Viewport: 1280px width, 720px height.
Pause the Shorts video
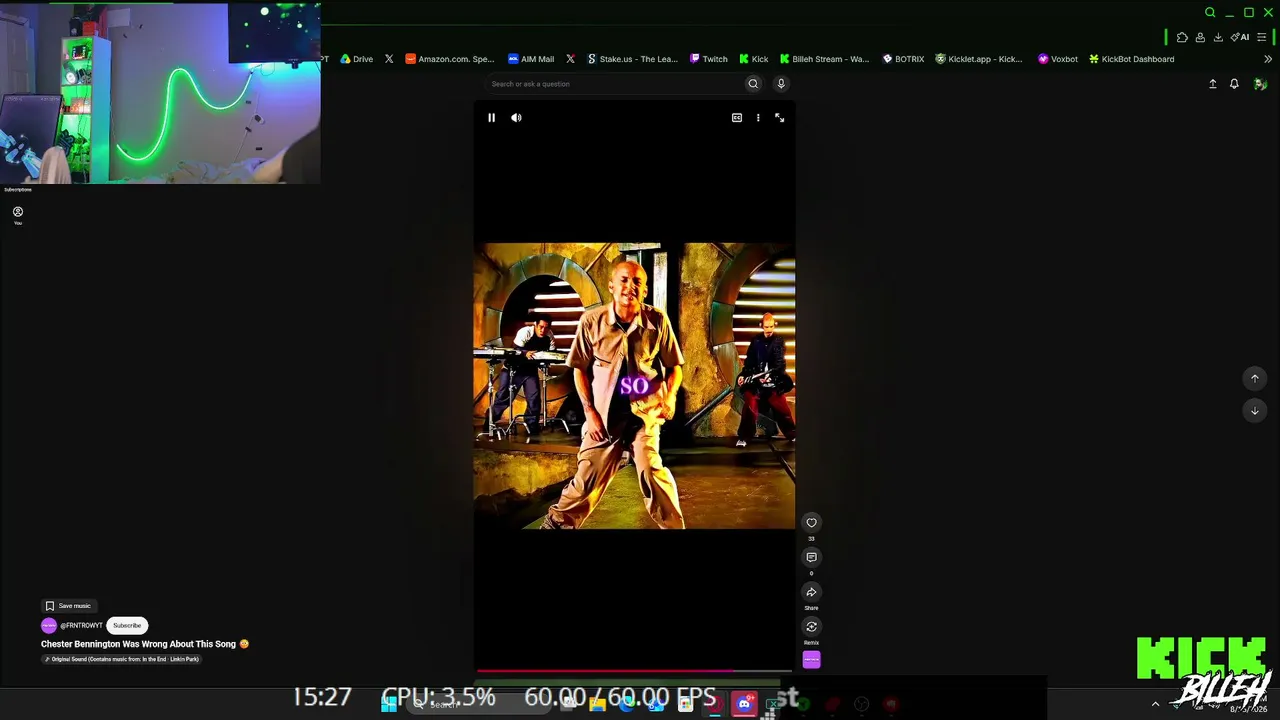[491, 118]
